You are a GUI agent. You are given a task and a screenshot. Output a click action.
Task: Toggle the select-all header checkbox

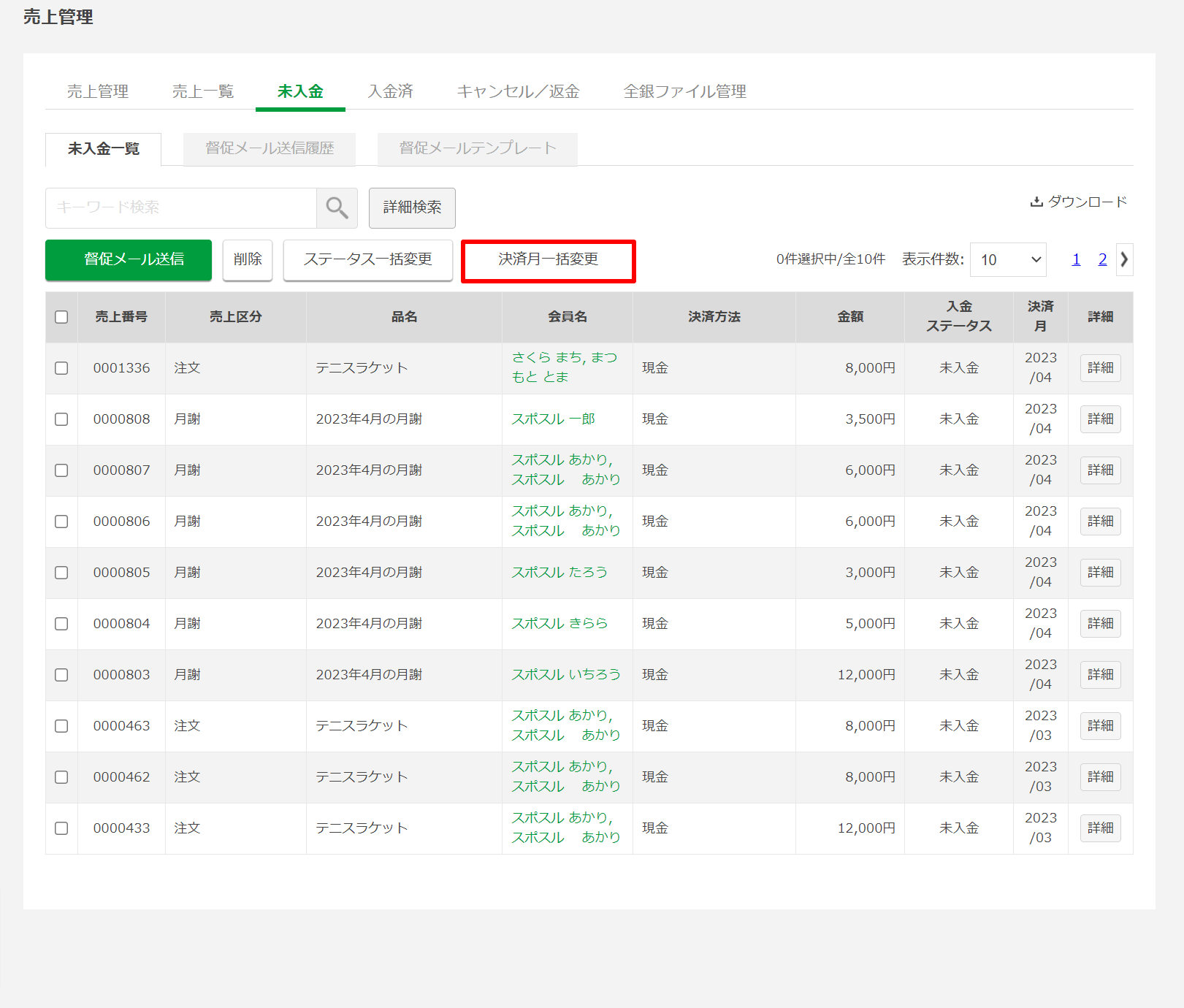(x=61, y=317)
